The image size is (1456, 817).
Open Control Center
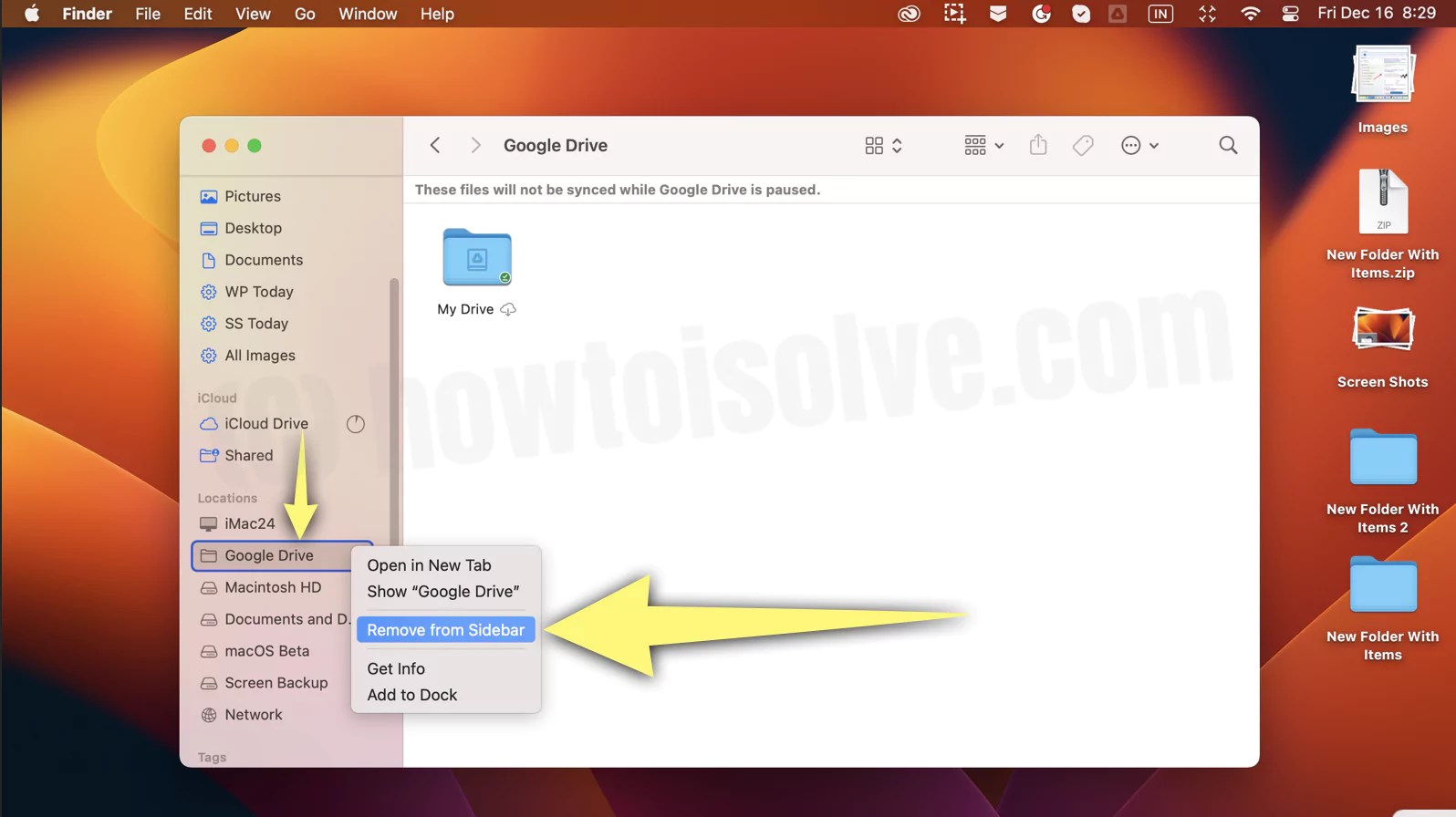(x=1290, y=14)
